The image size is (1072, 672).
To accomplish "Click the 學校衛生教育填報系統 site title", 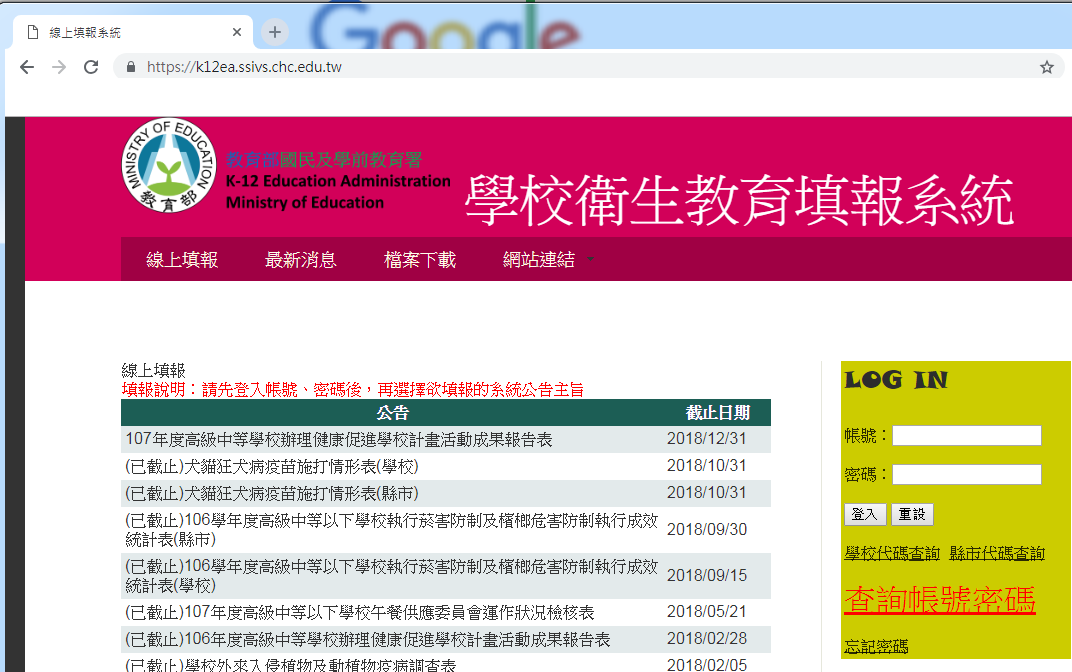I will coord(739,200).
